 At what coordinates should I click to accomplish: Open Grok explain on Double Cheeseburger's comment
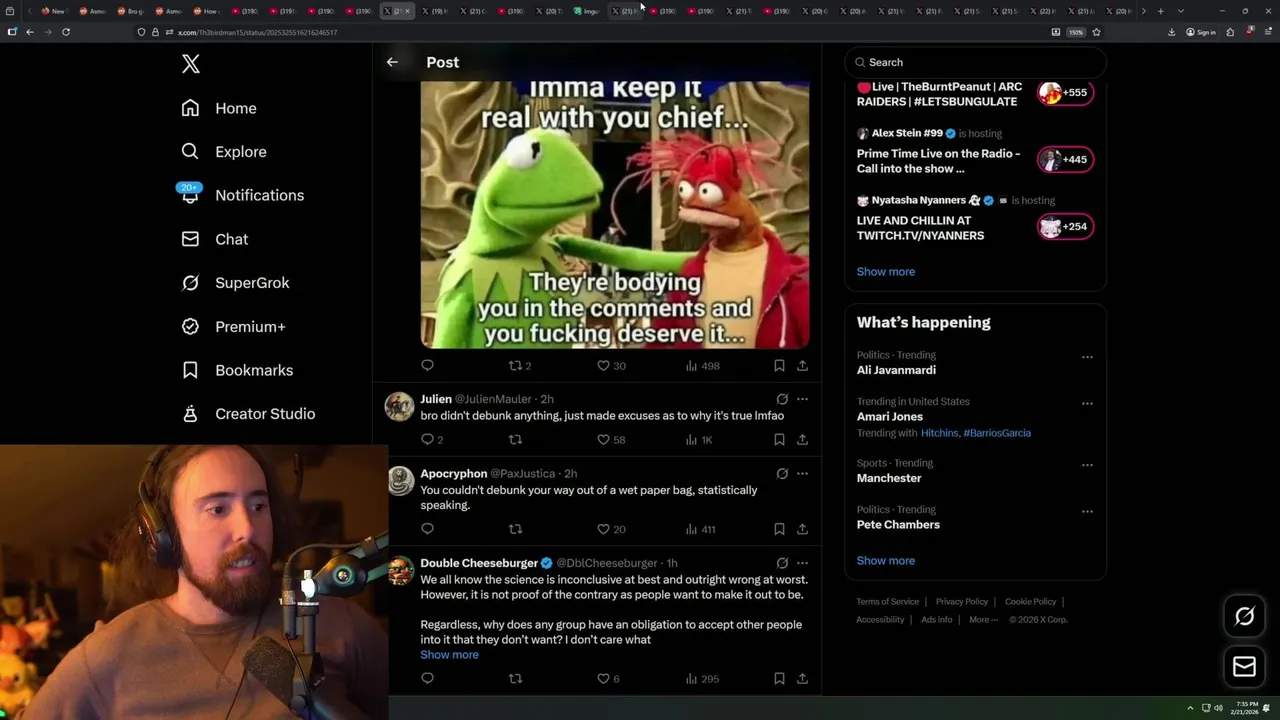pos(782,563)
